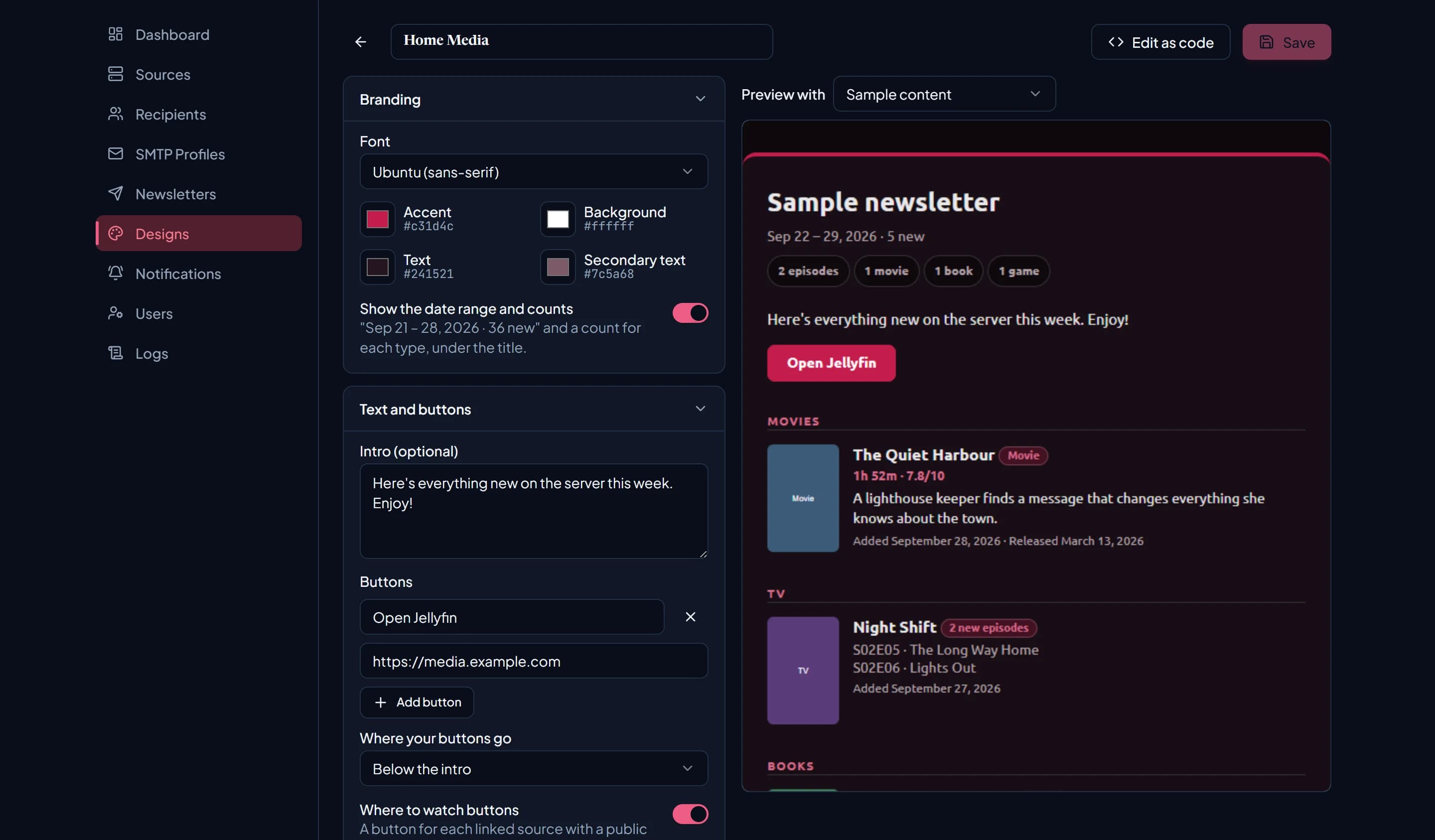Collapse the Text and buttons section
The image size is (1435, 840).
[x=701, y=409]
